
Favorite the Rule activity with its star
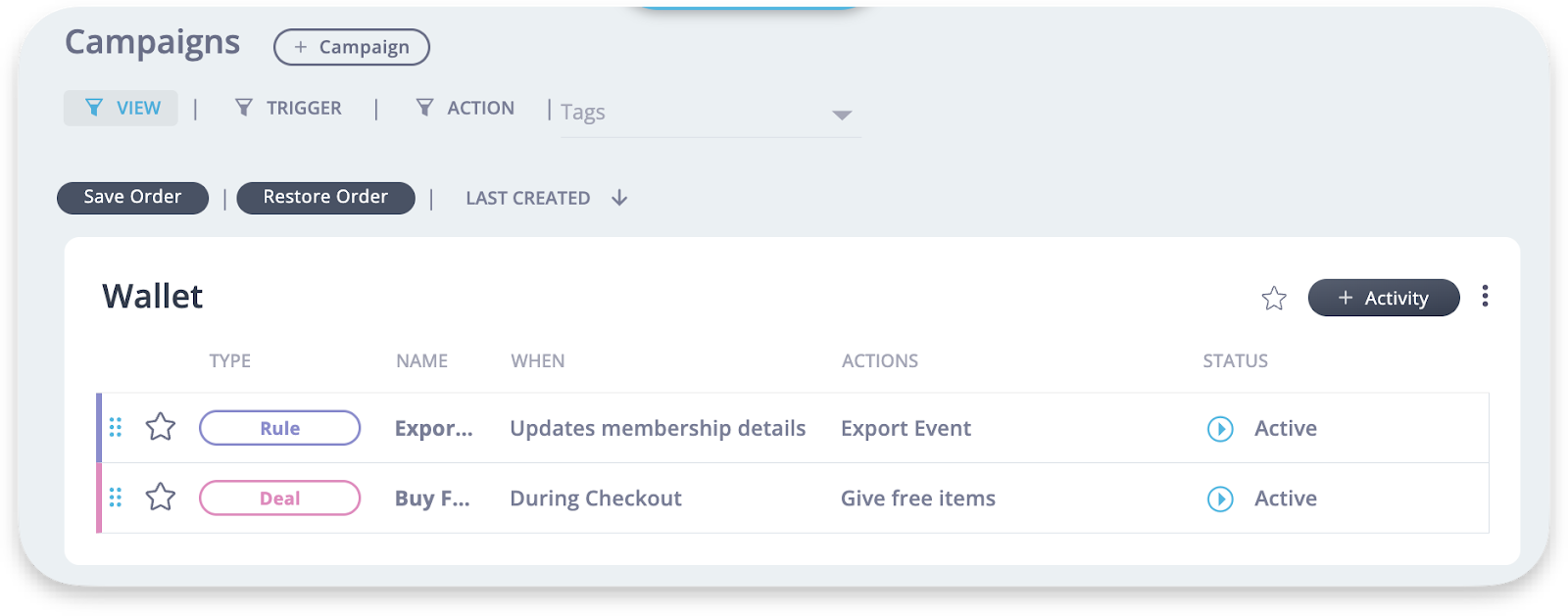click(x=161, y=427)
